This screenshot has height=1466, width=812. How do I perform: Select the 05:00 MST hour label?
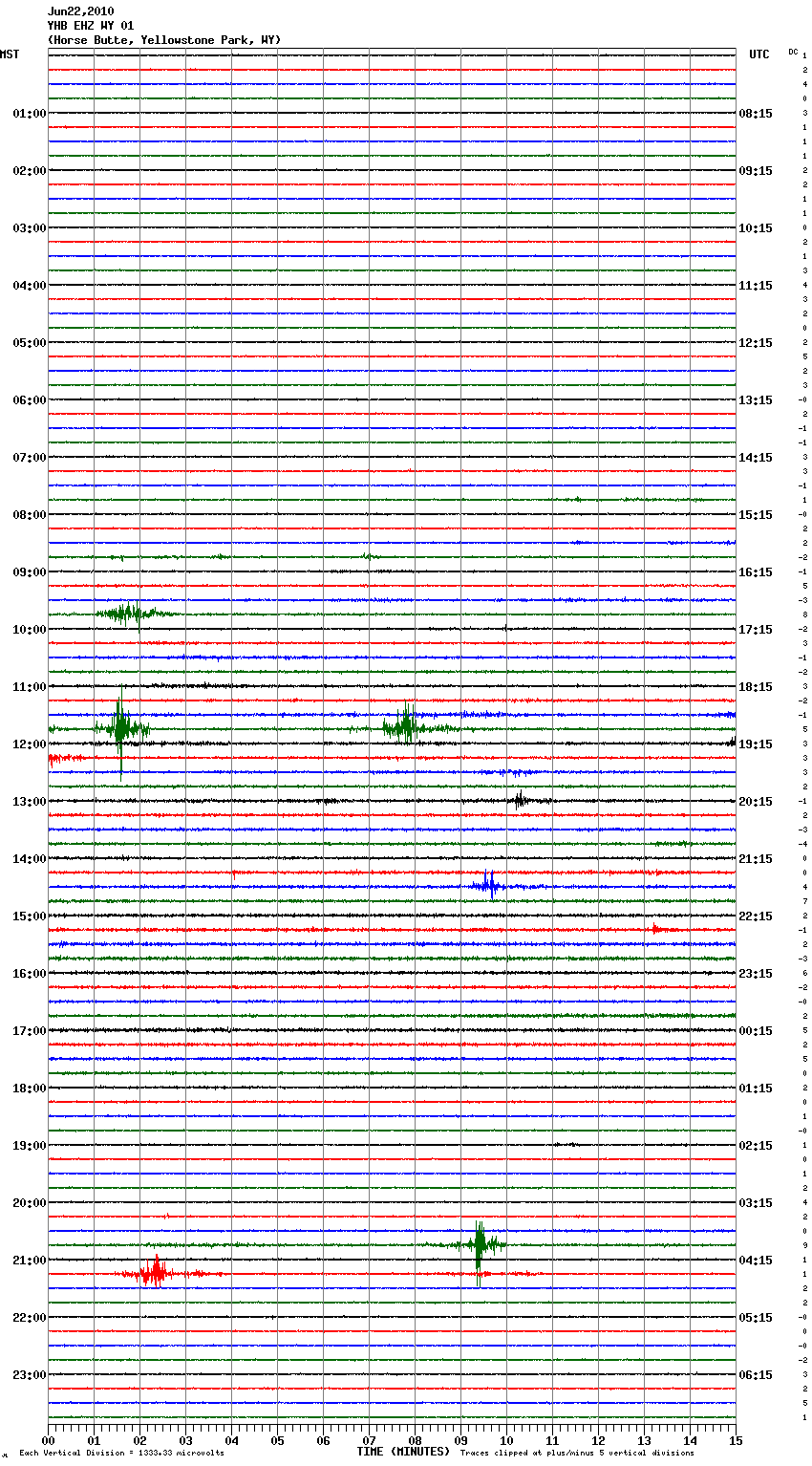pos(30,343)
